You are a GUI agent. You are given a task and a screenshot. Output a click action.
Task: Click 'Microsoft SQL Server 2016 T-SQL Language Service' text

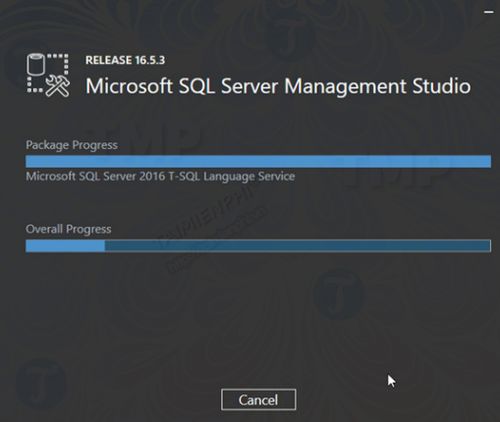pos(160,176)
